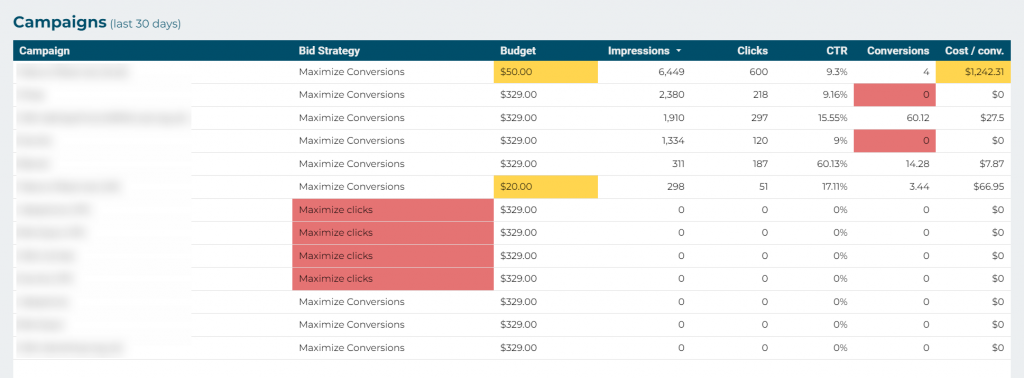This screenshot has width=1024, height=378.
Task: Sort by the Bid Strategy column header
Action: [x=329, y=50]
